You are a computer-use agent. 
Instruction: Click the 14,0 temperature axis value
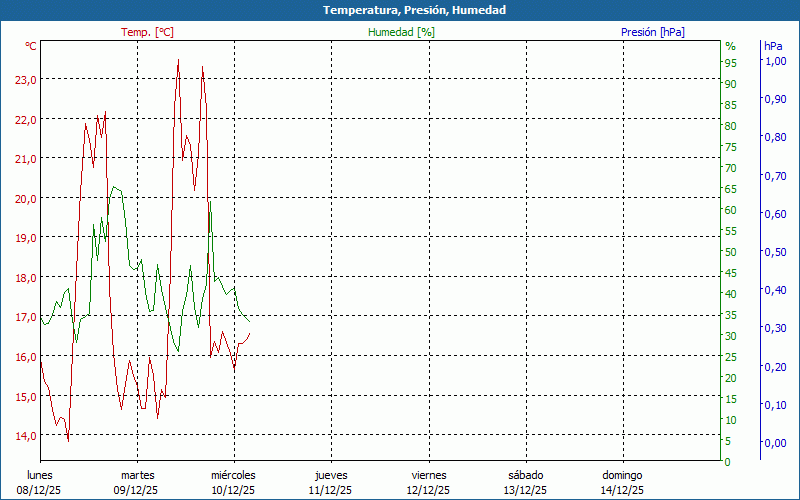click(26, 435)
